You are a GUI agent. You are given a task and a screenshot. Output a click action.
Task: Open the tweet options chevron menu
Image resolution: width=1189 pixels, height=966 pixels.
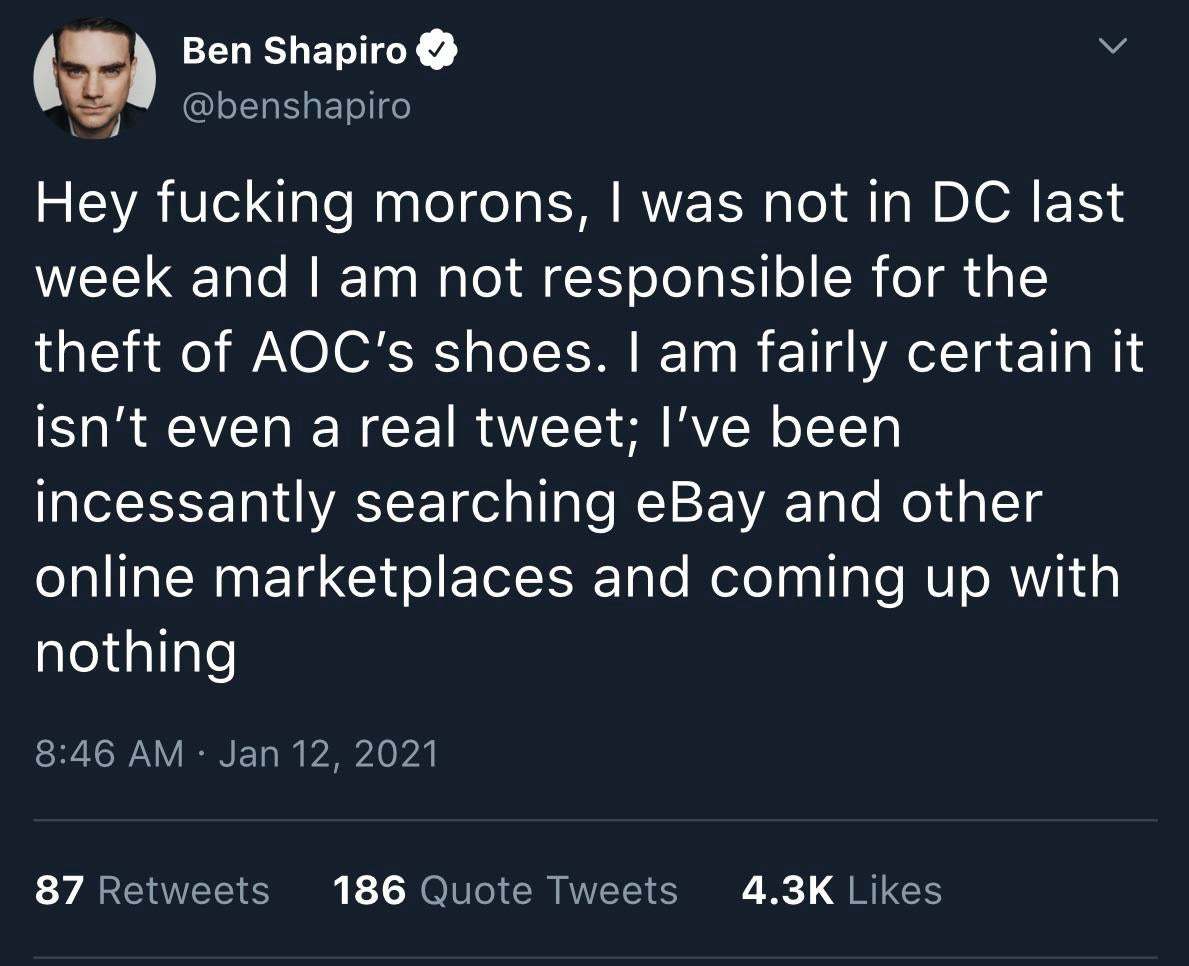(1112, 45)
